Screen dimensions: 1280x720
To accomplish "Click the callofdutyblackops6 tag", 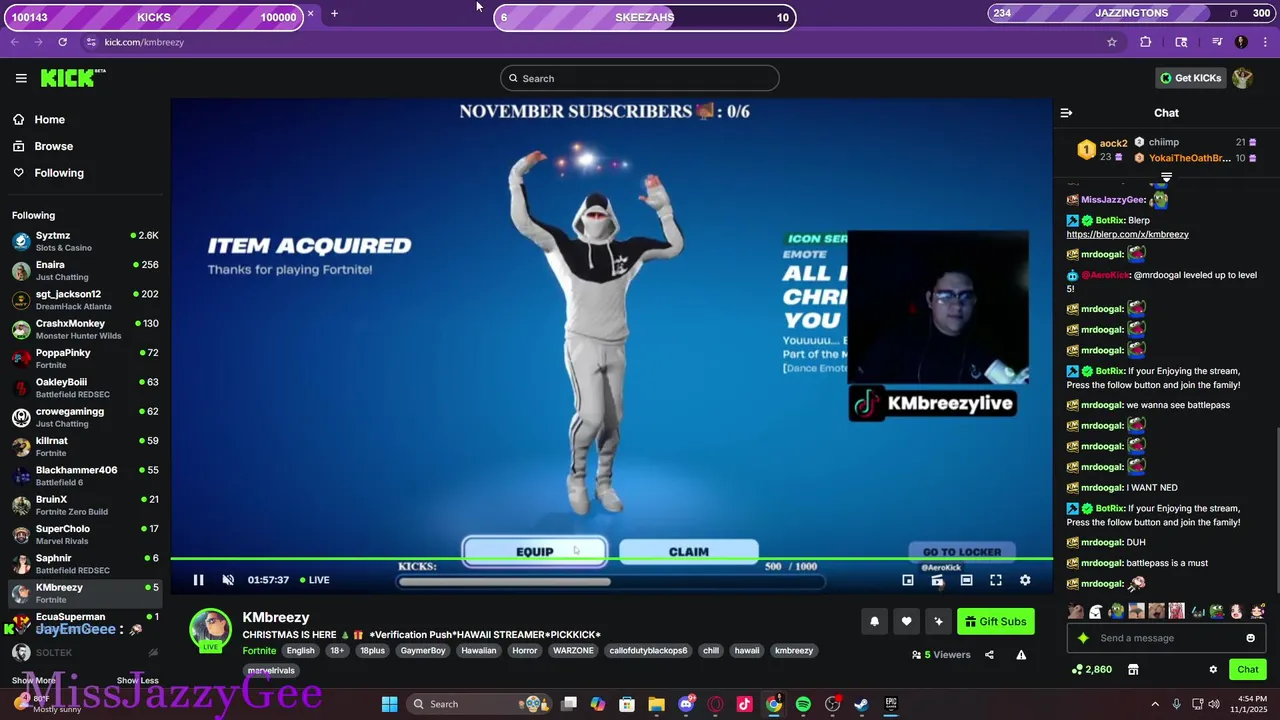I will [x=648, y=650].
